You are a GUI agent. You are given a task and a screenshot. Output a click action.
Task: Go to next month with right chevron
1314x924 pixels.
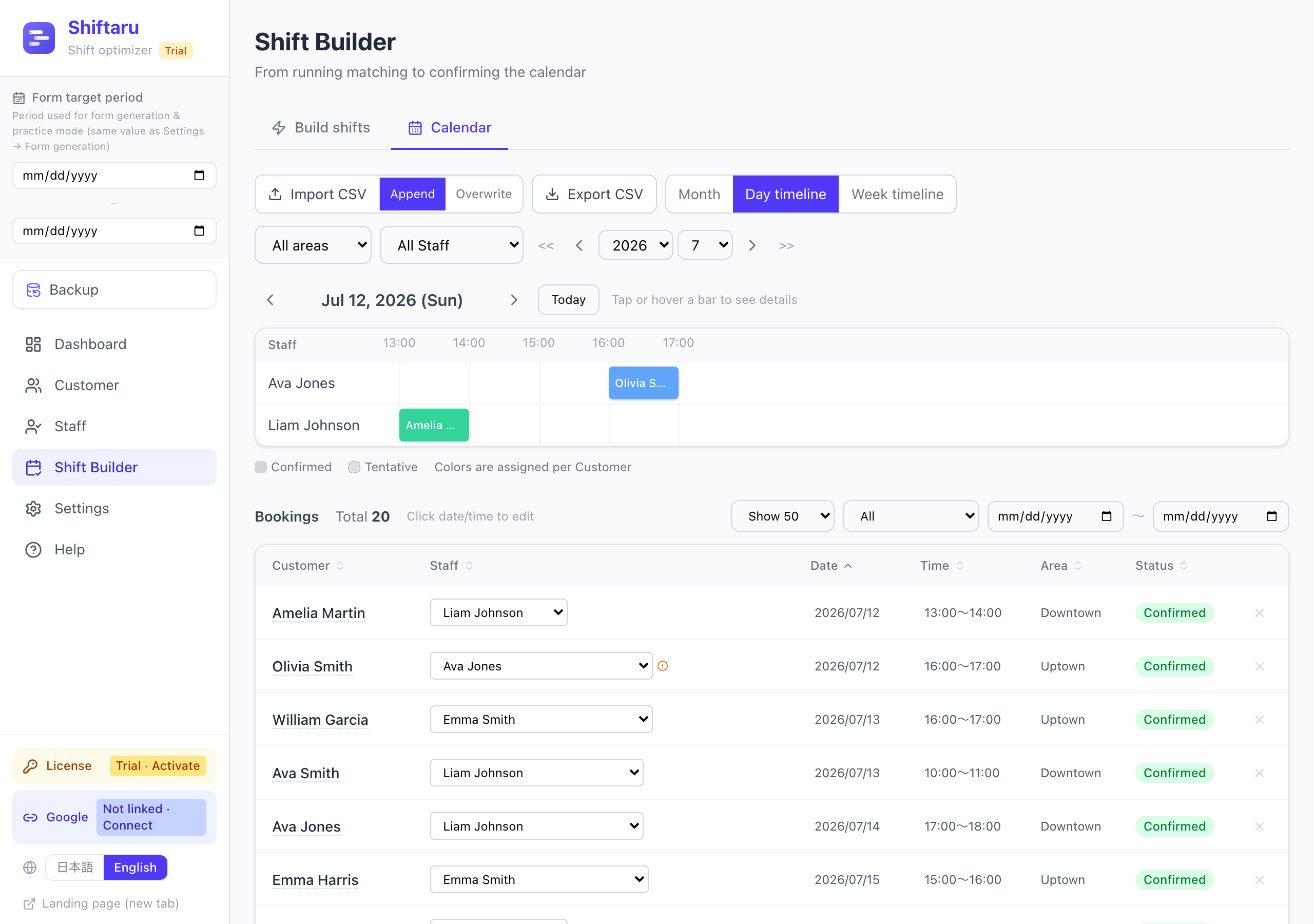click(x=752, y=245)
